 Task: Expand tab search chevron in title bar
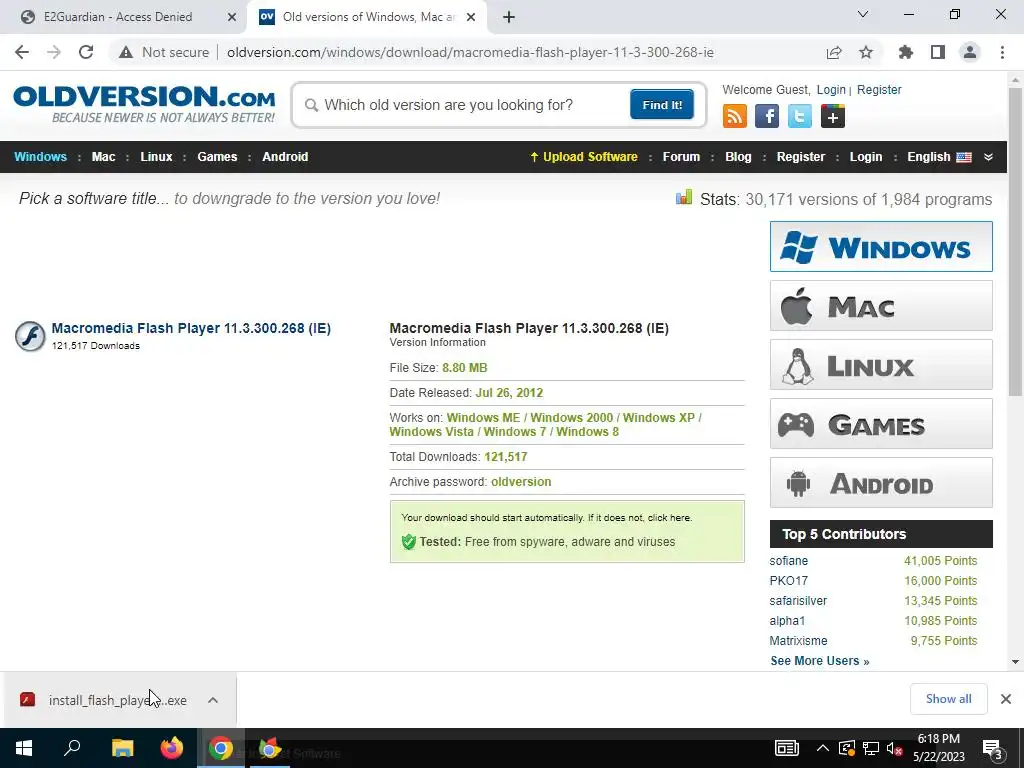(x=863, y=14)
